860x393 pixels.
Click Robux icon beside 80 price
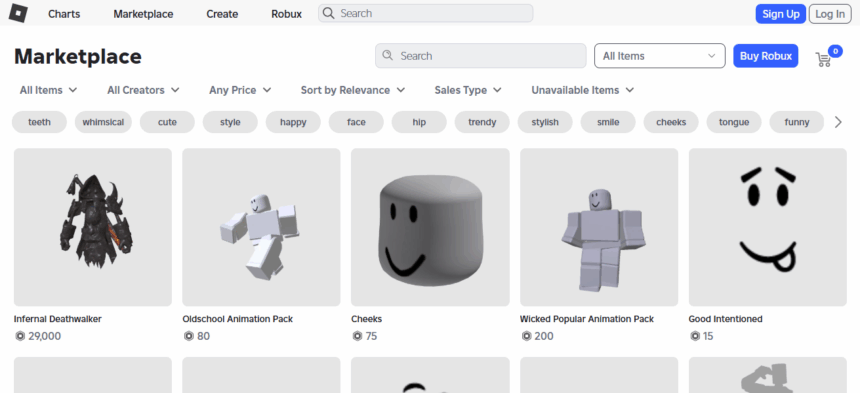[189, 336]
